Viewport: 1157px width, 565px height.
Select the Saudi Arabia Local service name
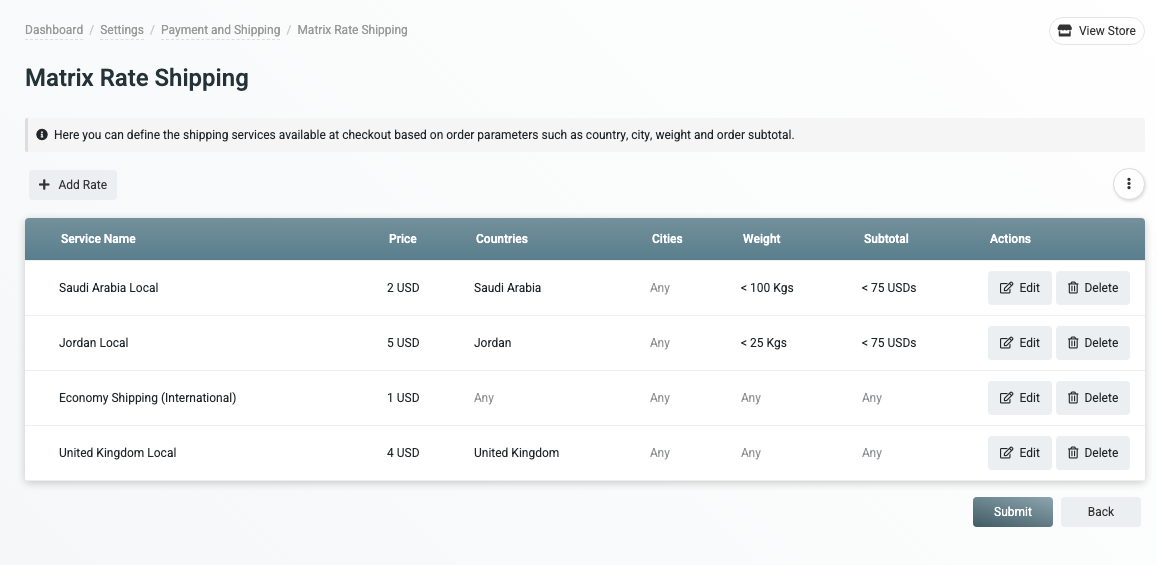pyautogui.click(x=108, y=288)
